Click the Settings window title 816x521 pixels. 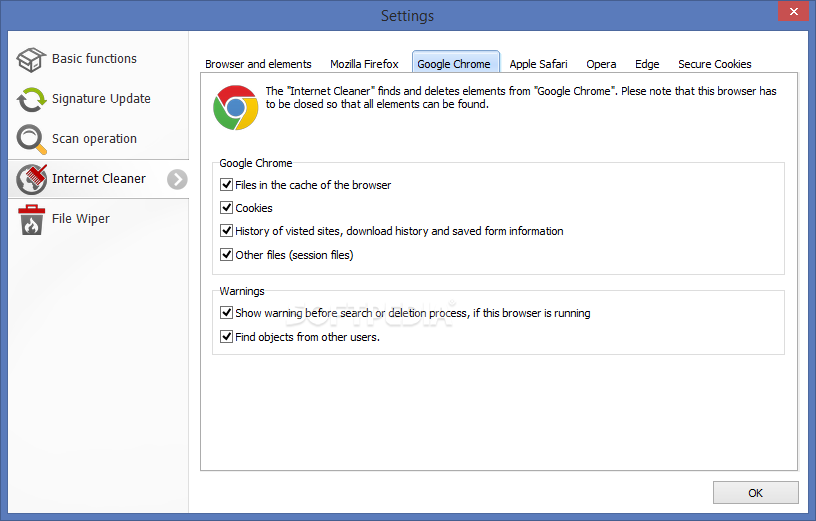click(x=407, y=16)
